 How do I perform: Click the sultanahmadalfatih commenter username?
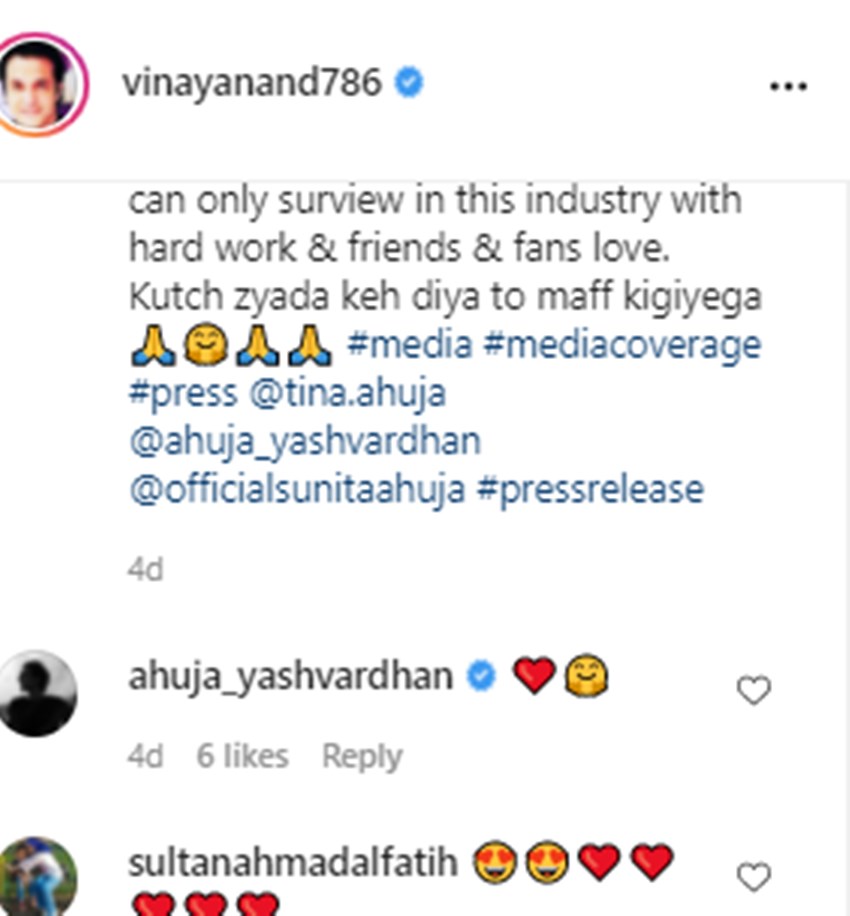[293, 863]
